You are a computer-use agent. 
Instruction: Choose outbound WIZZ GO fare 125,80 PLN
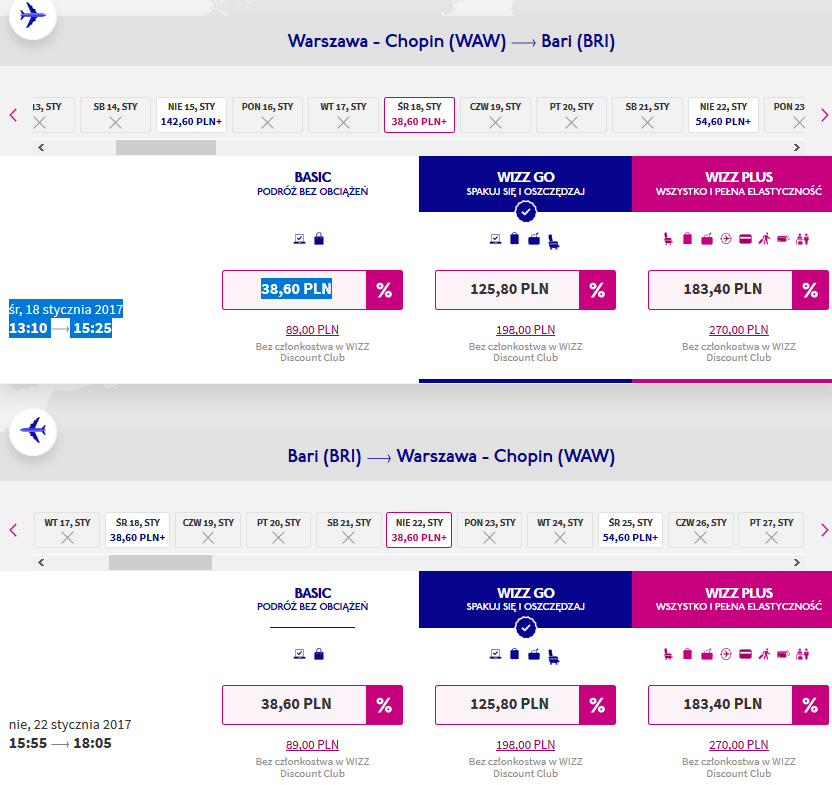tap(508, 290)
